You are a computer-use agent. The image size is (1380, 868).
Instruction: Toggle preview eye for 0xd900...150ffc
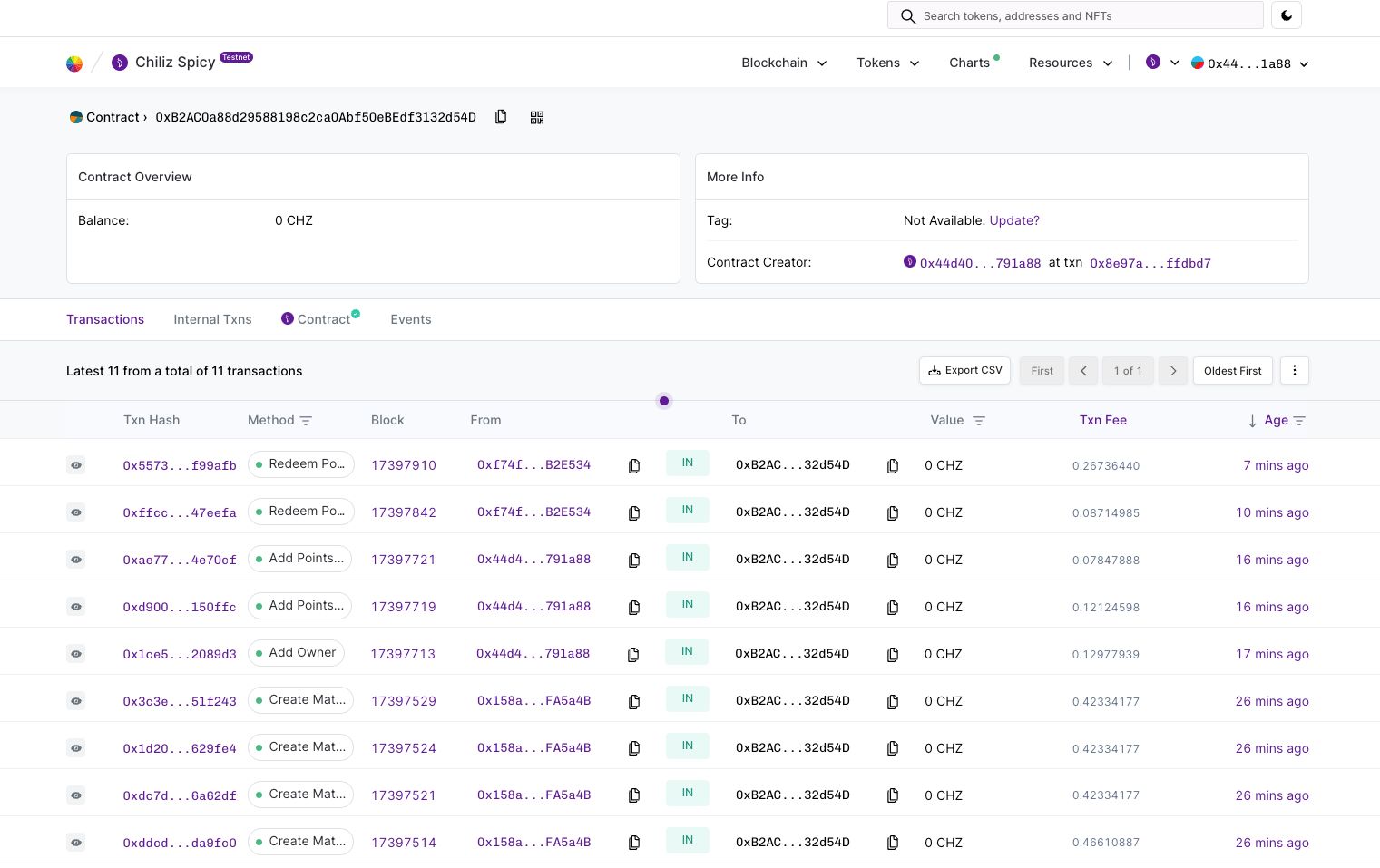76,607
